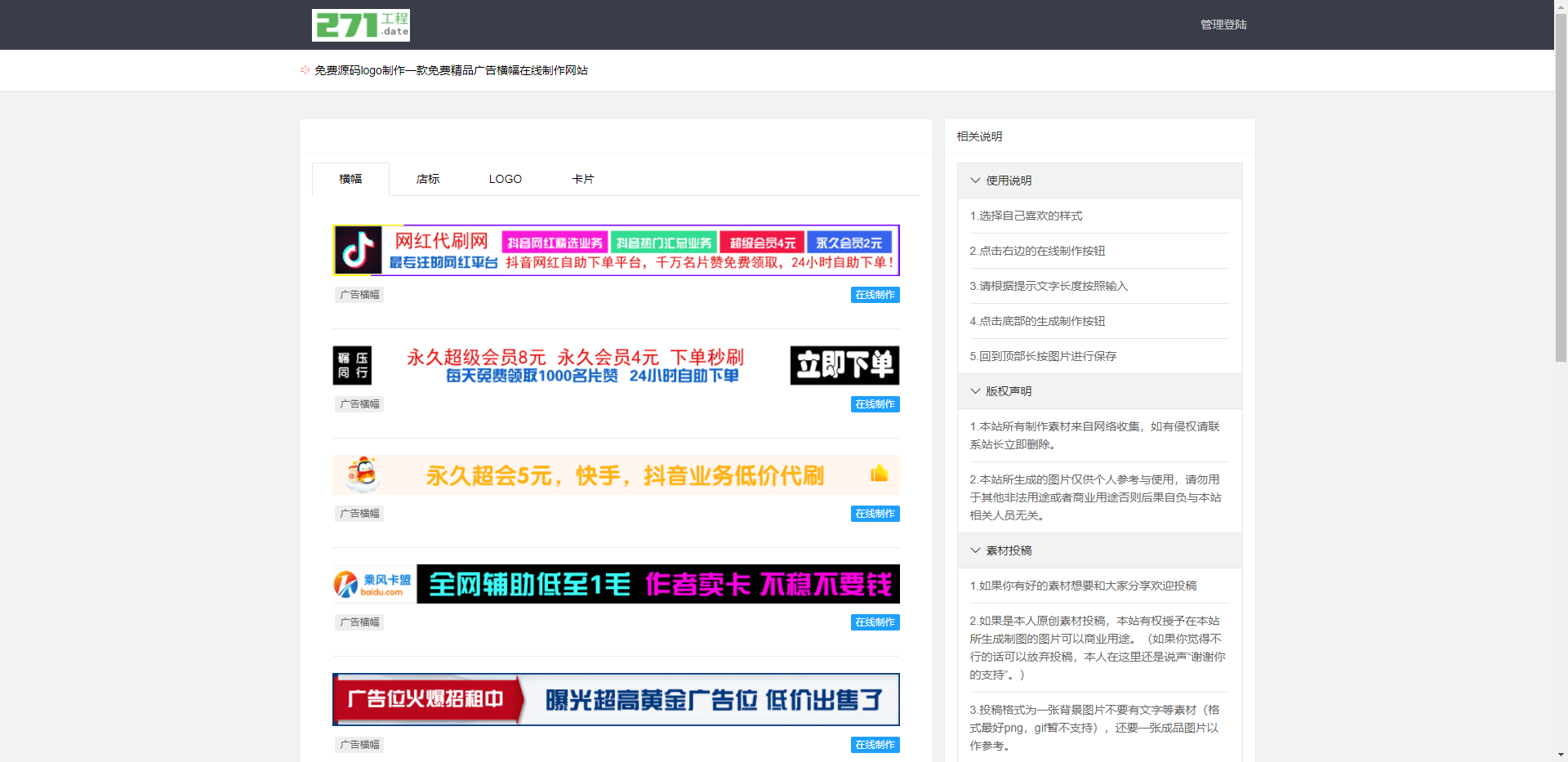Click the 立即下单 black badge in banner
This screenshot has width=1568, height=762.
tap(844, 365)
